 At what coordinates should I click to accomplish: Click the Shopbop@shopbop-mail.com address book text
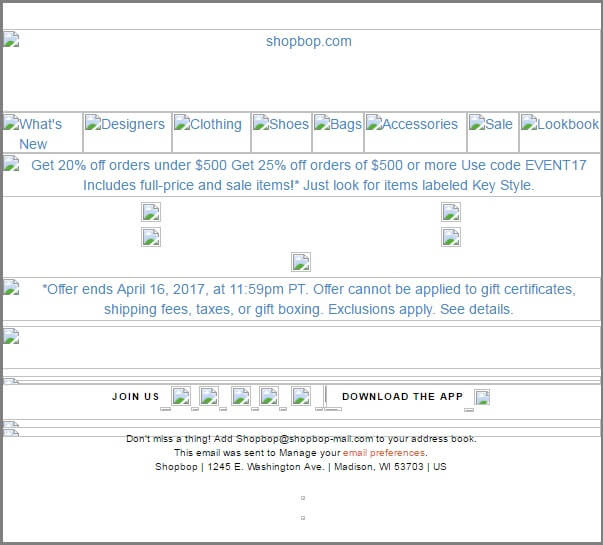(302, 439)
